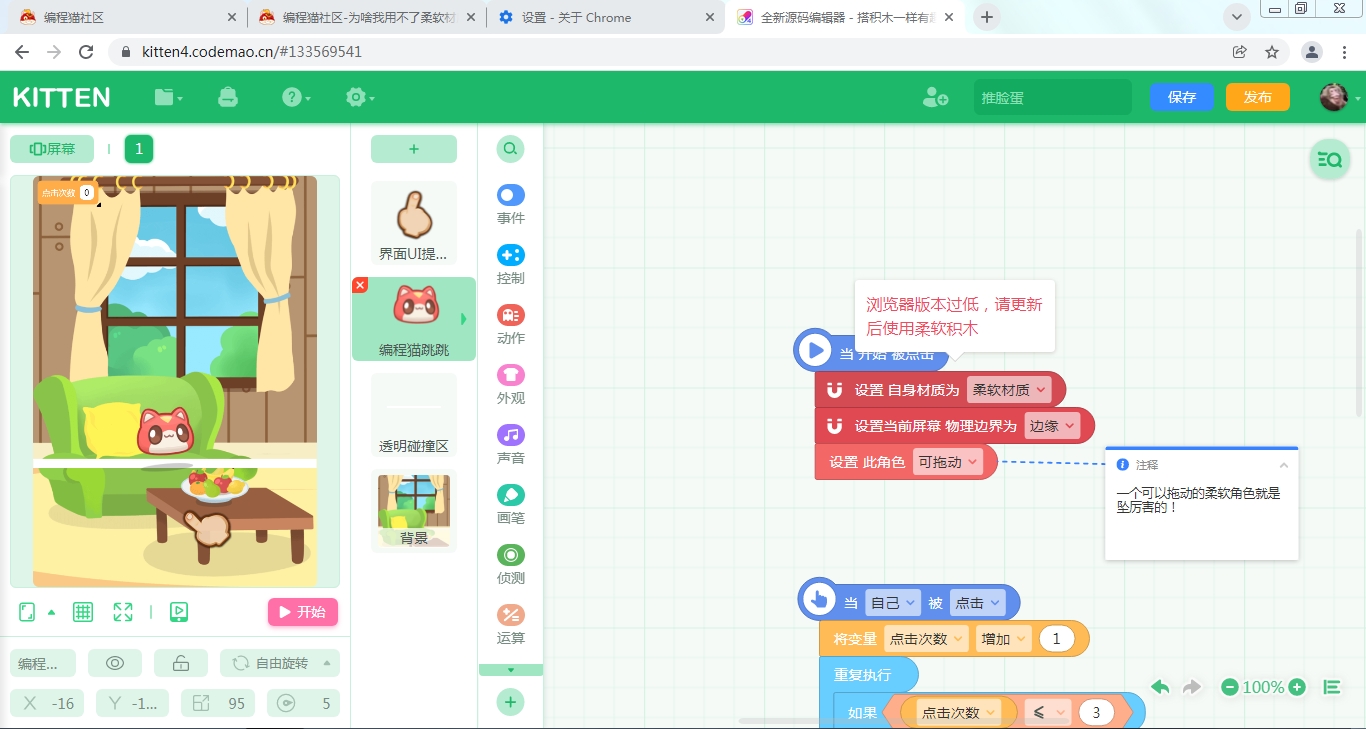
Task: Edit the sprite Y coordinate field
Action: [133, 703]
